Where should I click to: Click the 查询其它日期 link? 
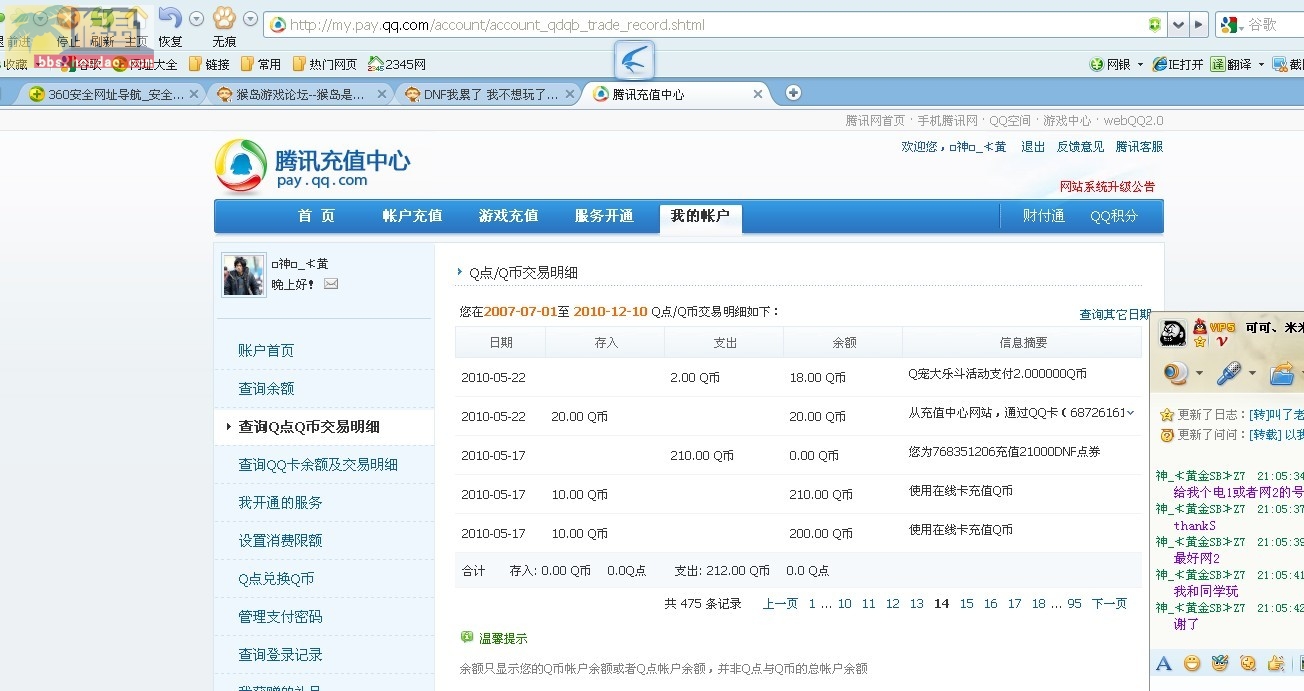1115,315
